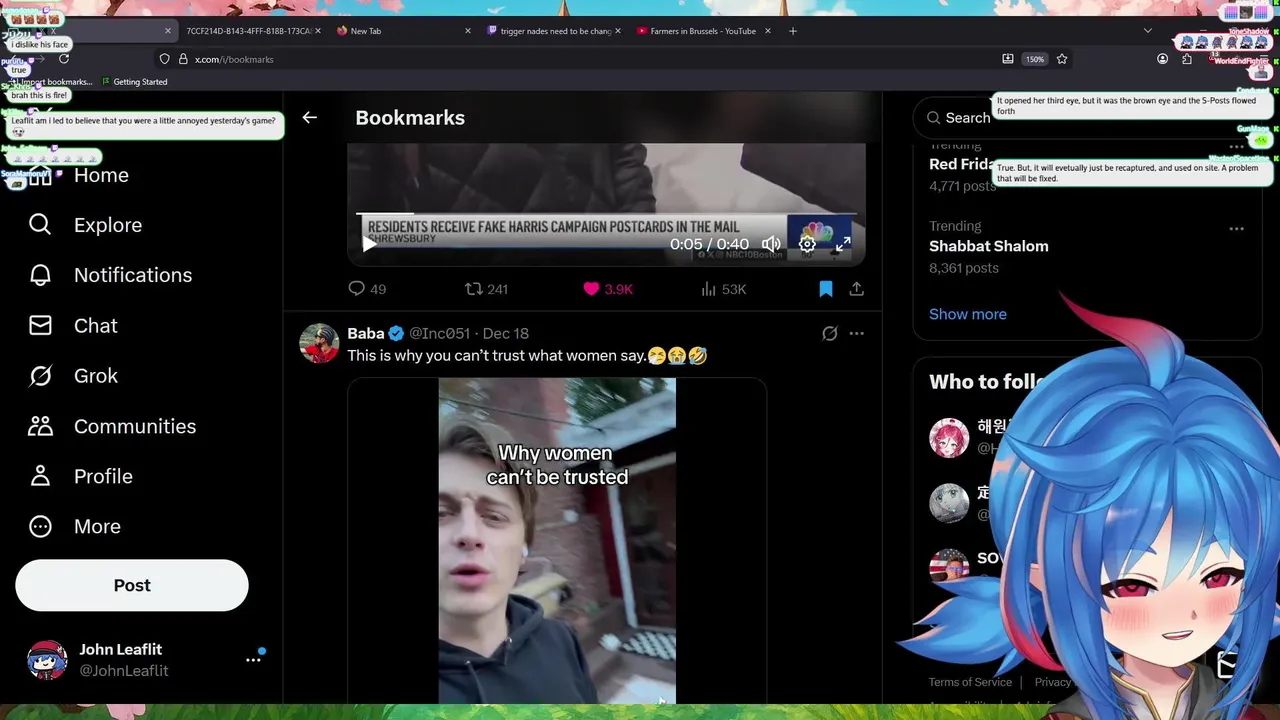Screen dimensions: 1280x720
Task: Bookmark this page with star icon
Action: point(1062,59)
